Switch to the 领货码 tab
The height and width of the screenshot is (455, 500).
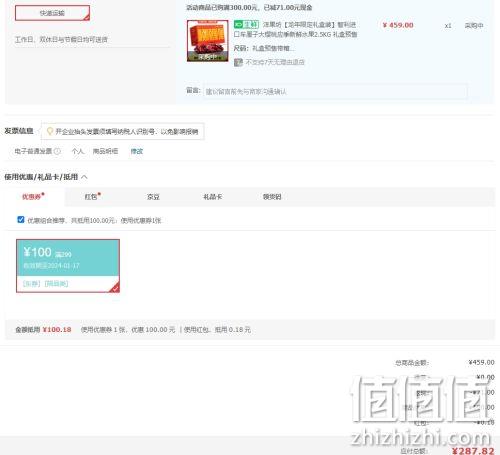tap(272, 197)
